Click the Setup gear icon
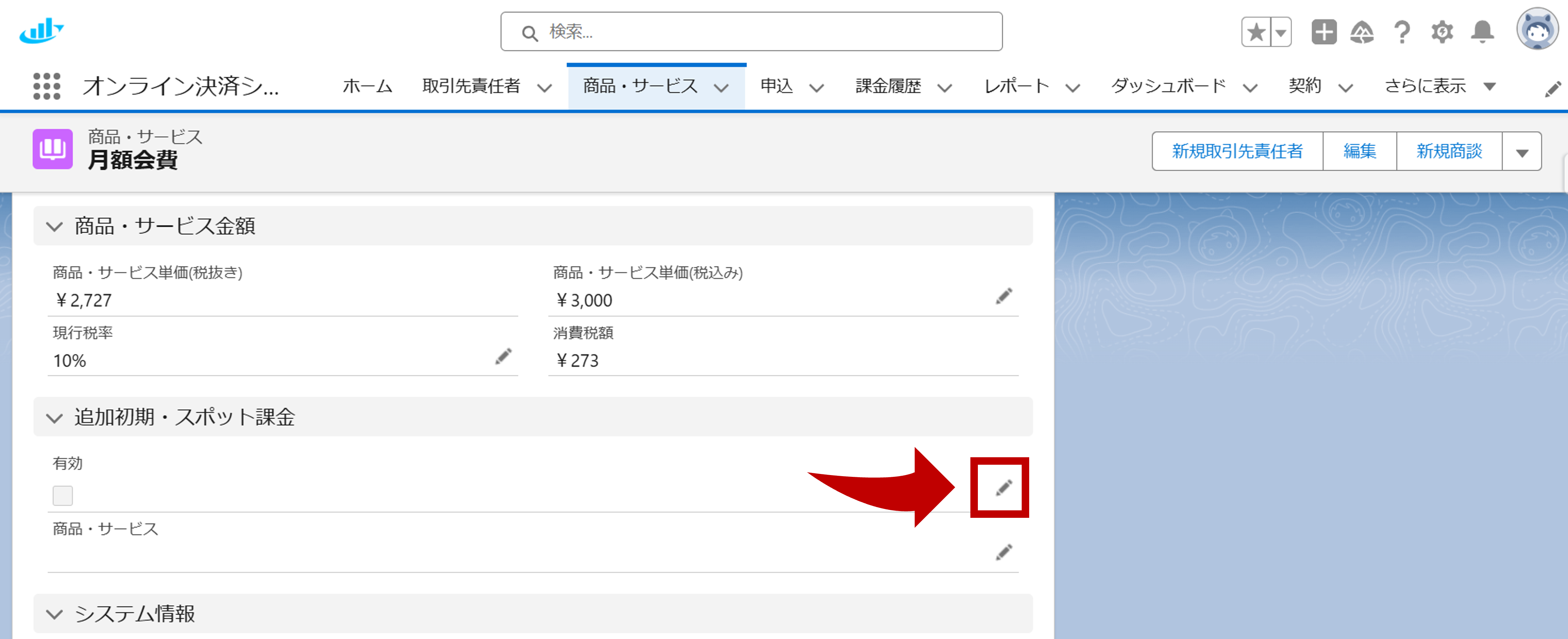The image size is (1568, 639). [x=1442, y=32]
